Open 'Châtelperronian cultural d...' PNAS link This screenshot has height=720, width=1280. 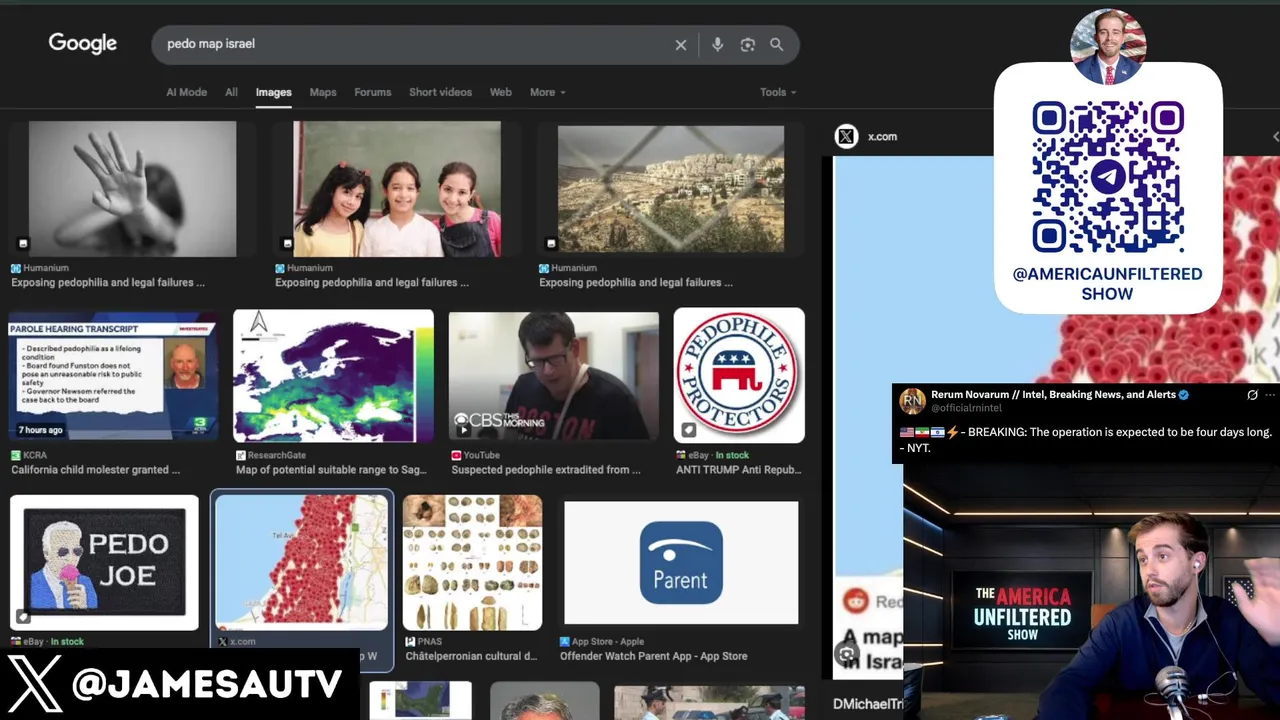point(471,657)
